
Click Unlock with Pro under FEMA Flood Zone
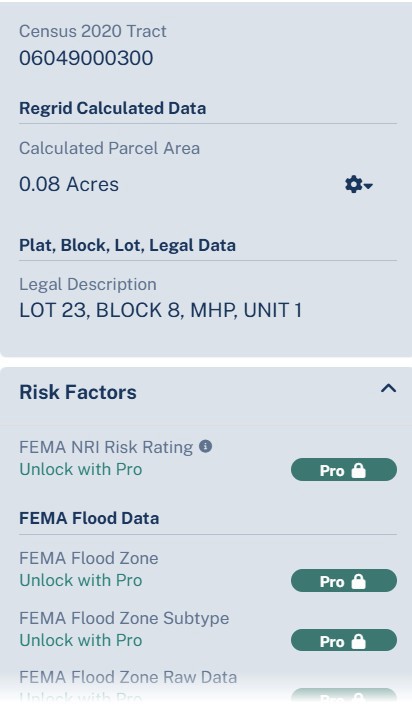coord(81,580)
